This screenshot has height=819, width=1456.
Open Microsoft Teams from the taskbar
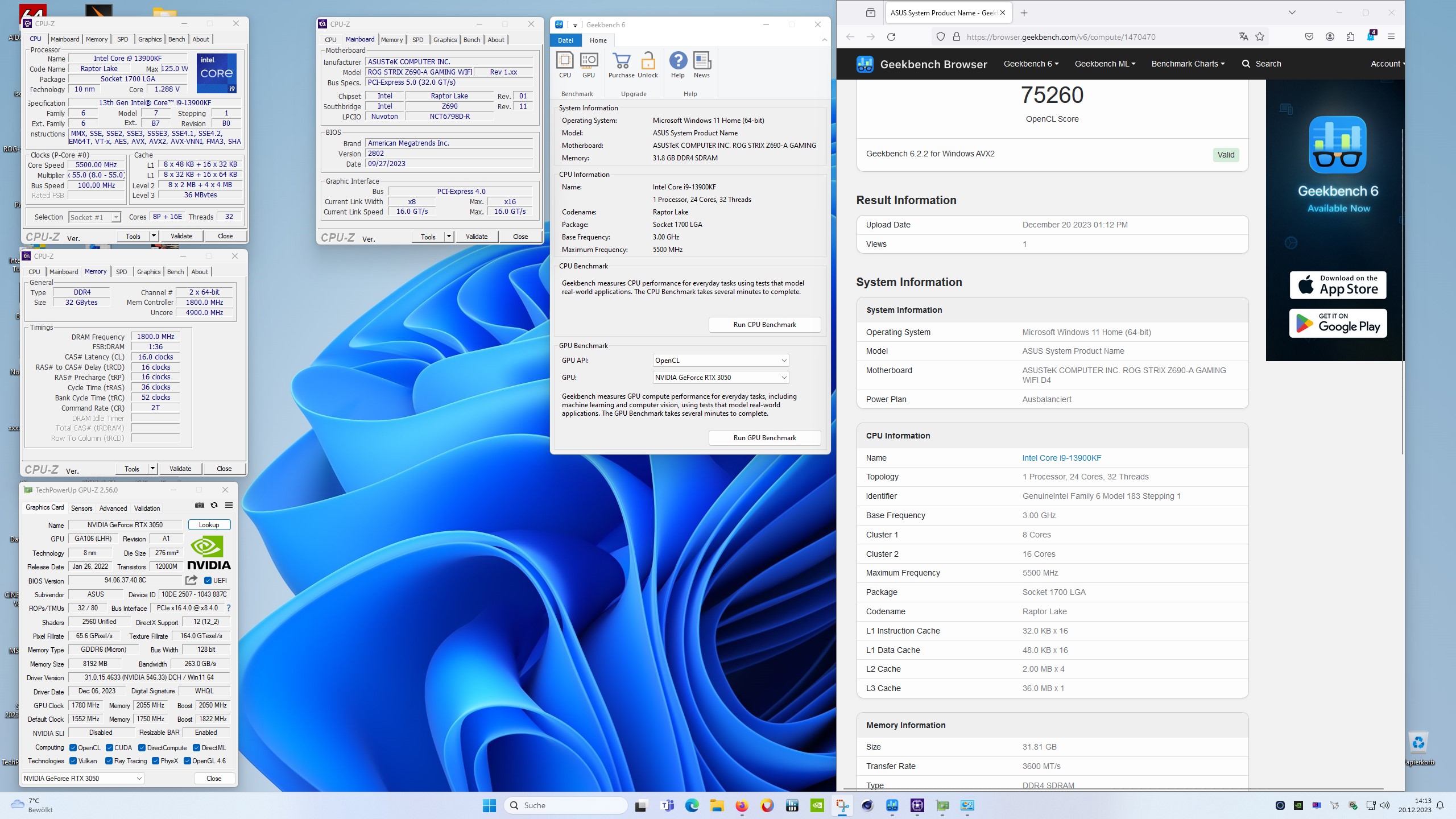[667, 805]
